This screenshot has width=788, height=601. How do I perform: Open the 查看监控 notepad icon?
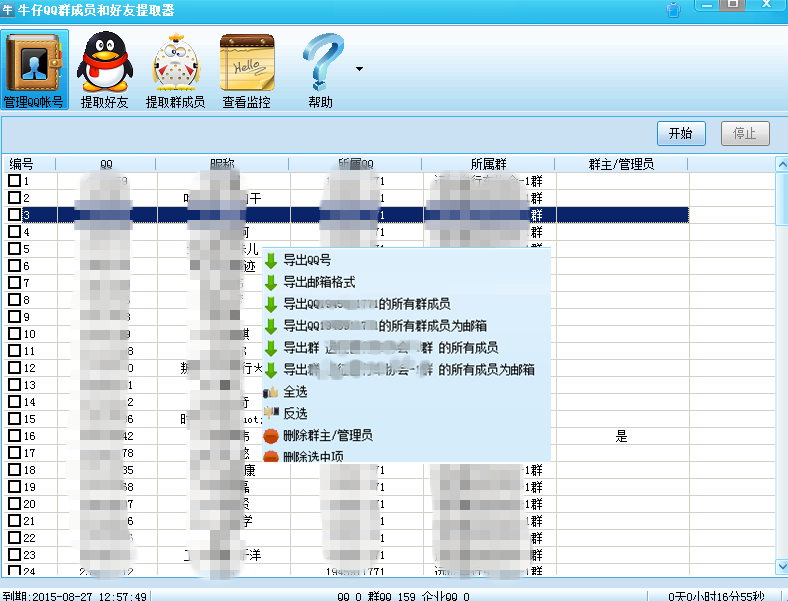pyautogui.click(x=246, y=62)
